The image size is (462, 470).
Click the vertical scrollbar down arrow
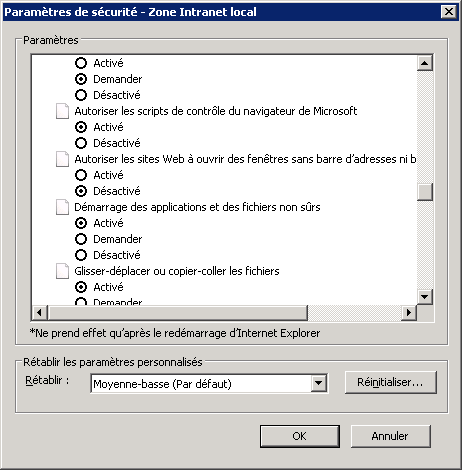[425, 296]
